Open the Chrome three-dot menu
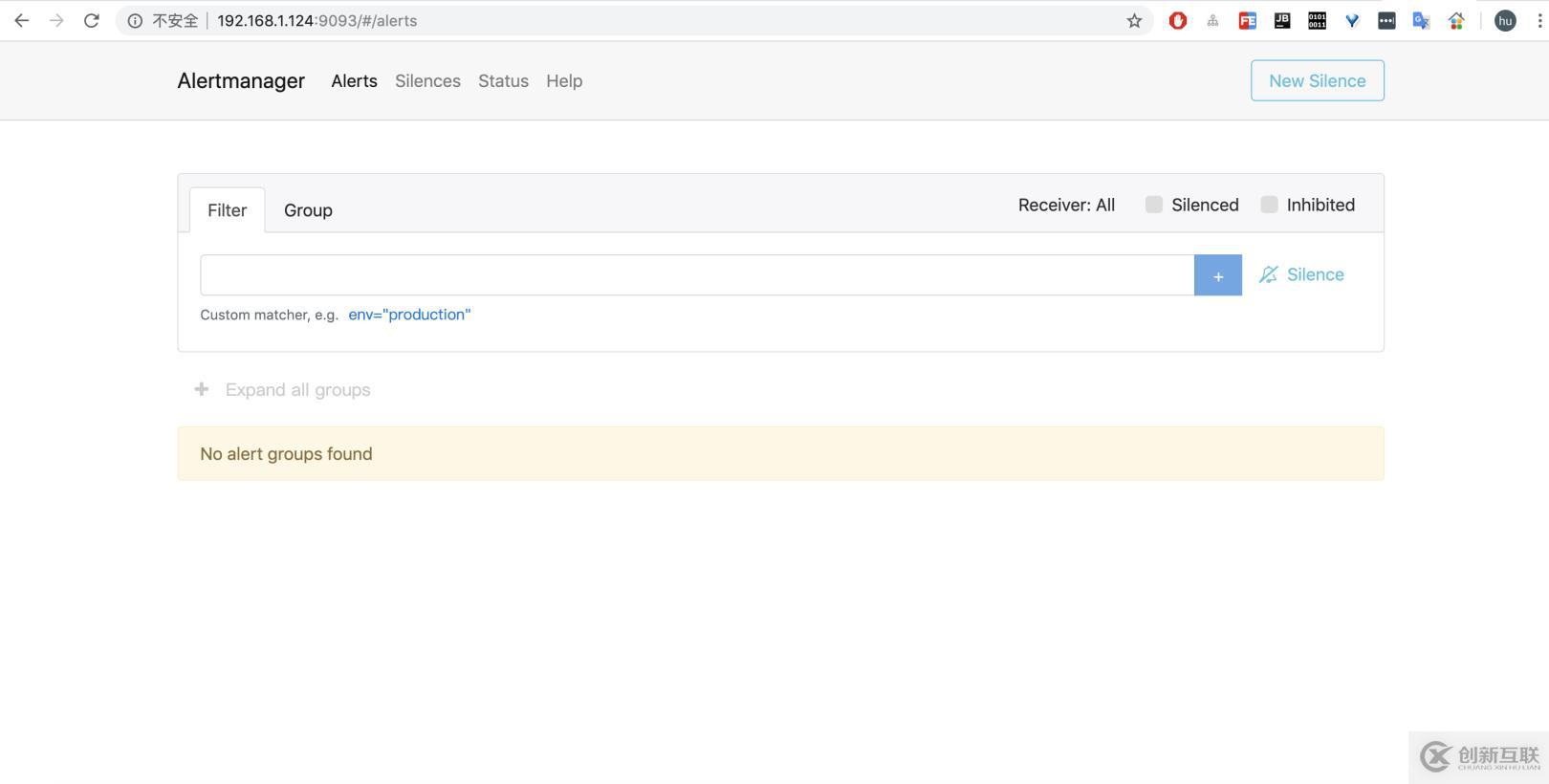This screenshot has width=1549, height=784. 1539,20
